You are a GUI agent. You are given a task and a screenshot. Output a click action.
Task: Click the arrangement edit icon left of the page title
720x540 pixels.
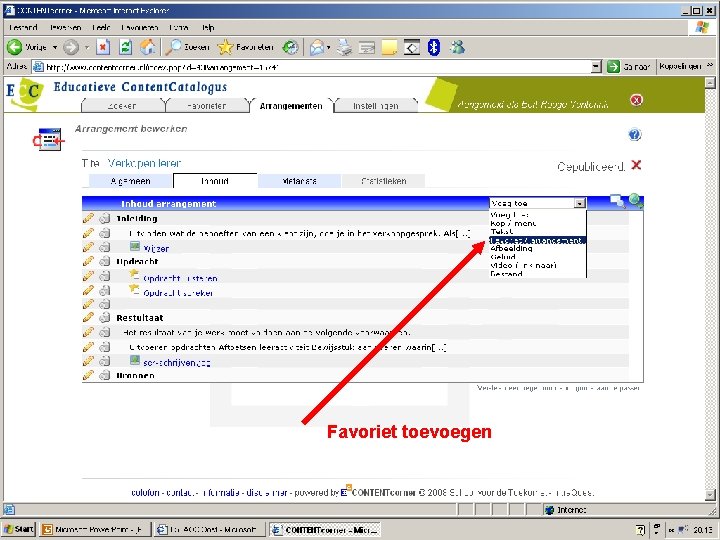pos(49,139)
